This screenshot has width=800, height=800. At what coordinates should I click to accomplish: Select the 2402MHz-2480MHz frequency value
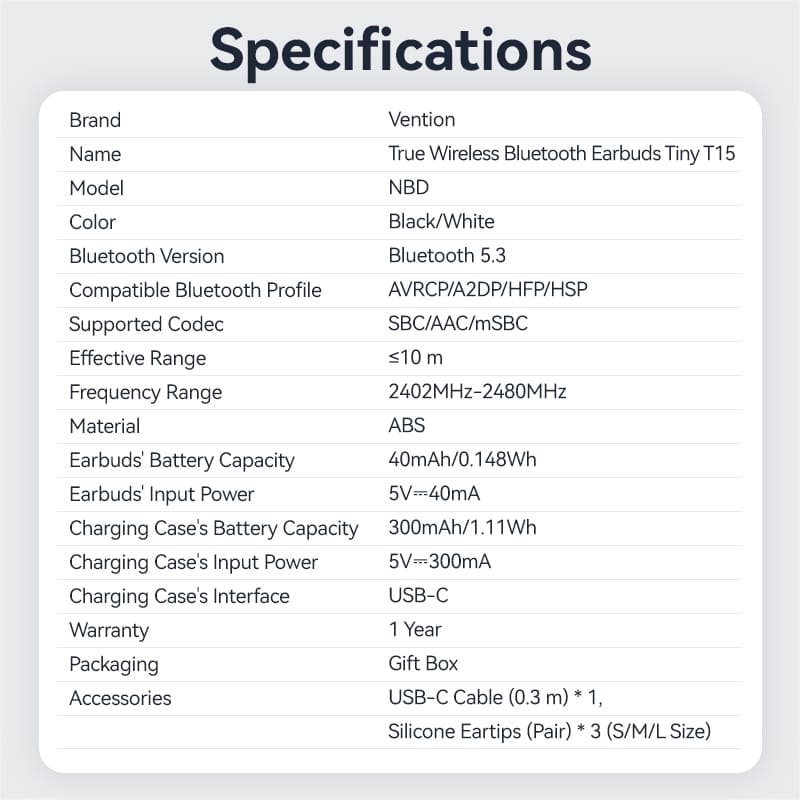point(477,392)
